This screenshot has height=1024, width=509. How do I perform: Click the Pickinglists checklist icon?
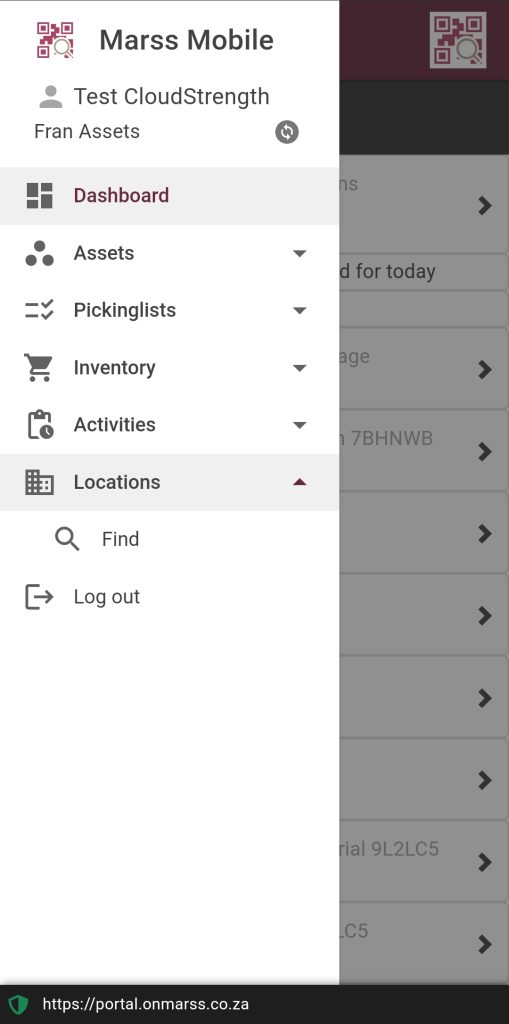point(39,310)
